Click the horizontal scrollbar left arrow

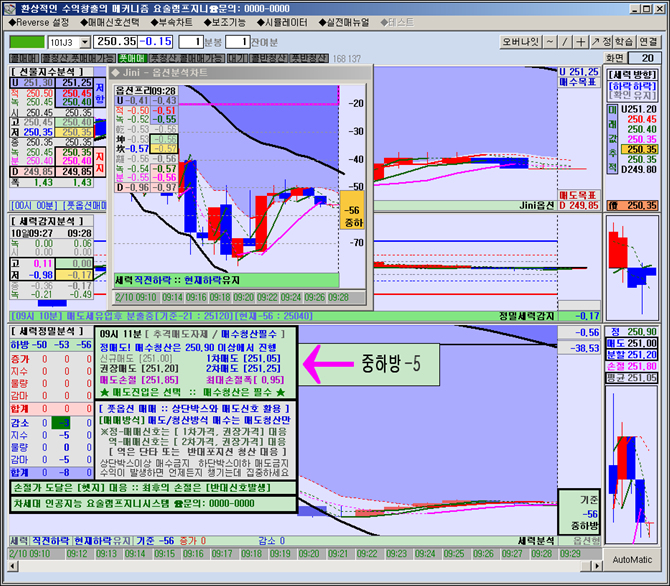[13, 566]
